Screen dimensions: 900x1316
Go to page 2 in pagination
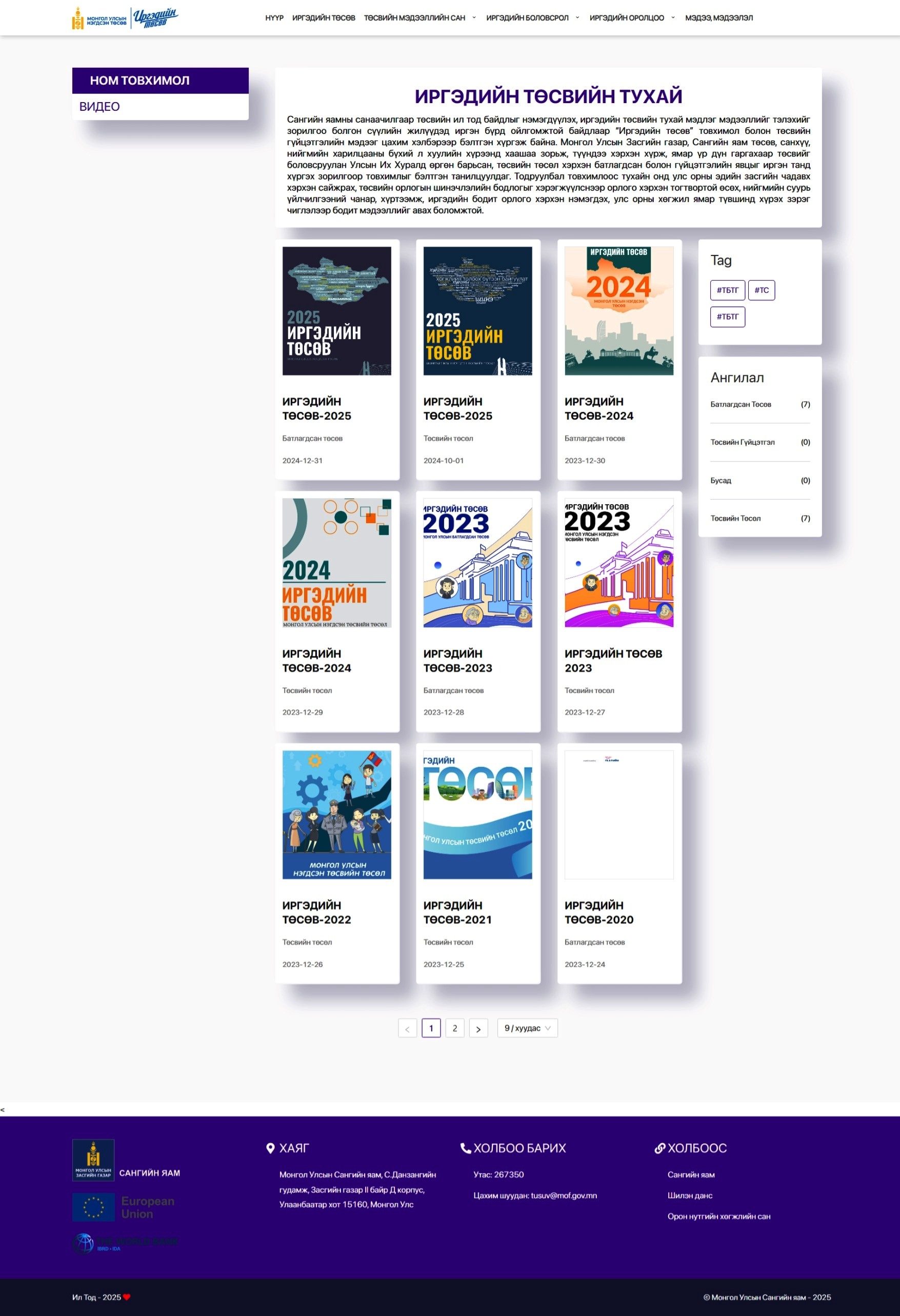455,1028
